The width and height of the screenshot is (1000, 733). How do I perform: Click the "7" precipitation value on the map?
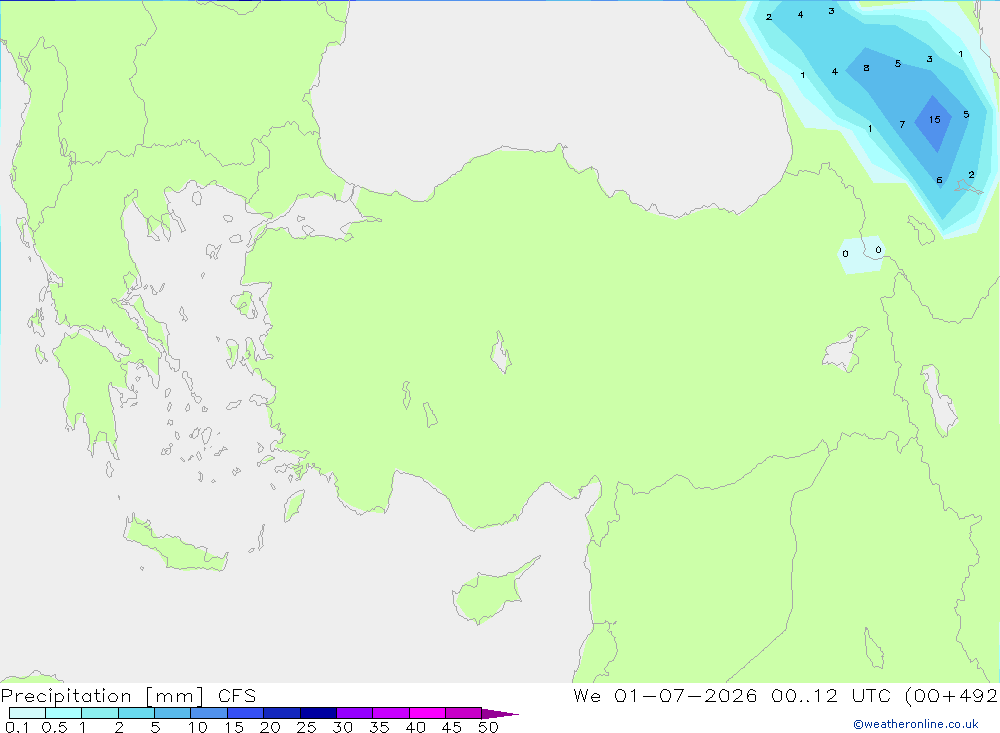(x=902, y=124)
